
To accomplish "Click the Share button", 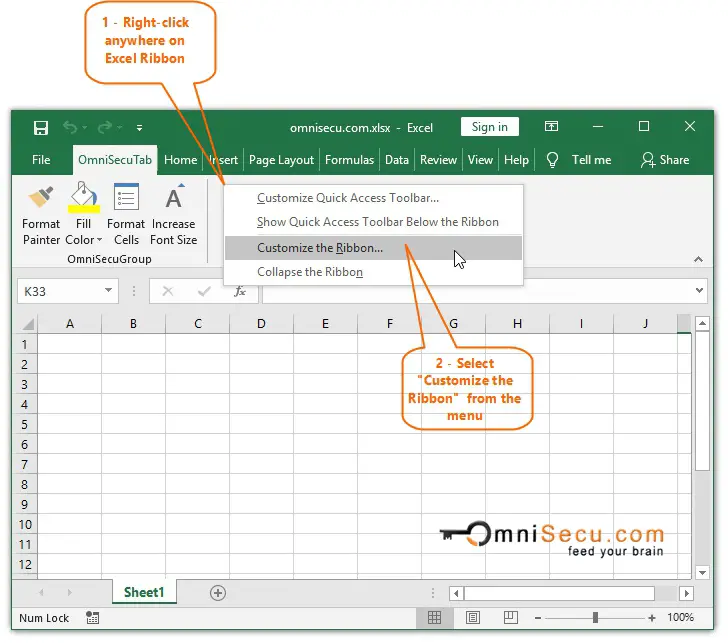I will pyautogui.click(x=665, y=160).
